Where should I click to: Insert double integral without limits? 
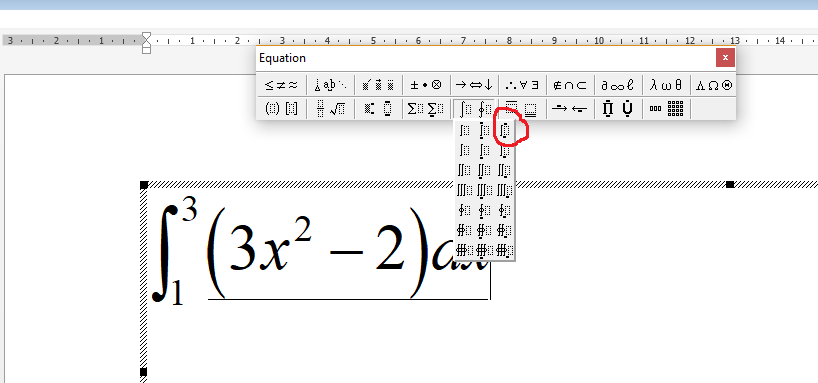464,171
